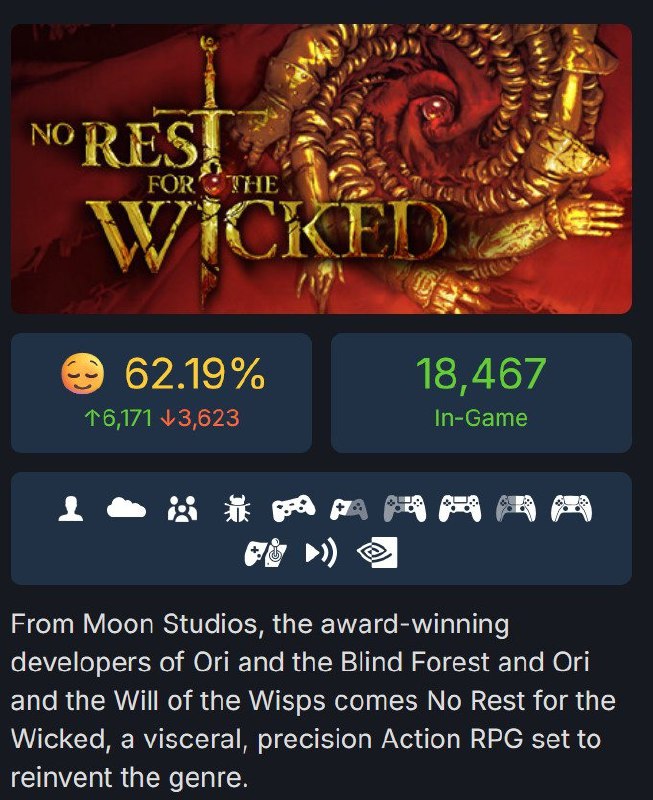Click the Single-player silhouette icon
This screenshot has width=653, height=800.
click(x=70, y=508)
